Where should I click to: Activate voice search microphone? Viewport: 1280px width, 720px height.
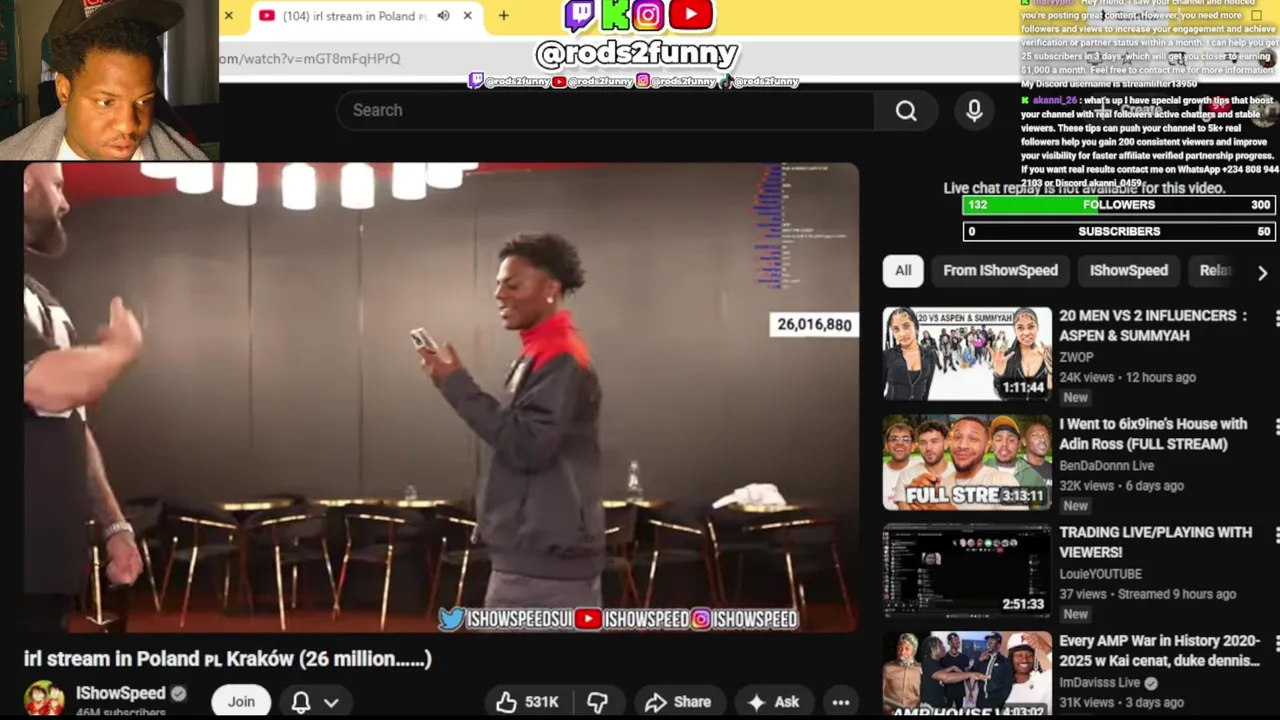click(x=974, y=110)
